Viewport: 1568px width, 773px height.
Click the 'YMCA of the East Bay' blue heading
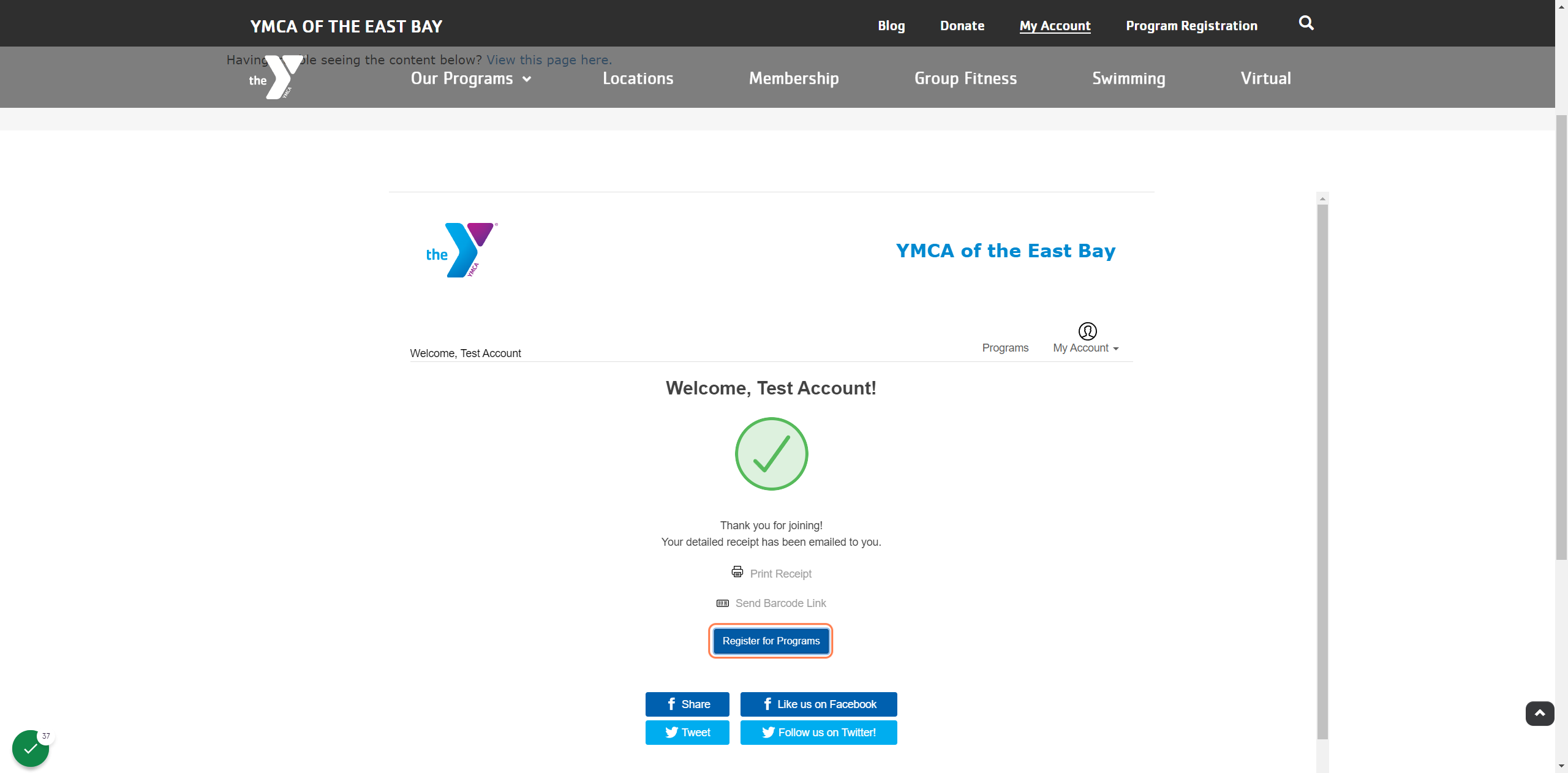[x=1005, y=251]
